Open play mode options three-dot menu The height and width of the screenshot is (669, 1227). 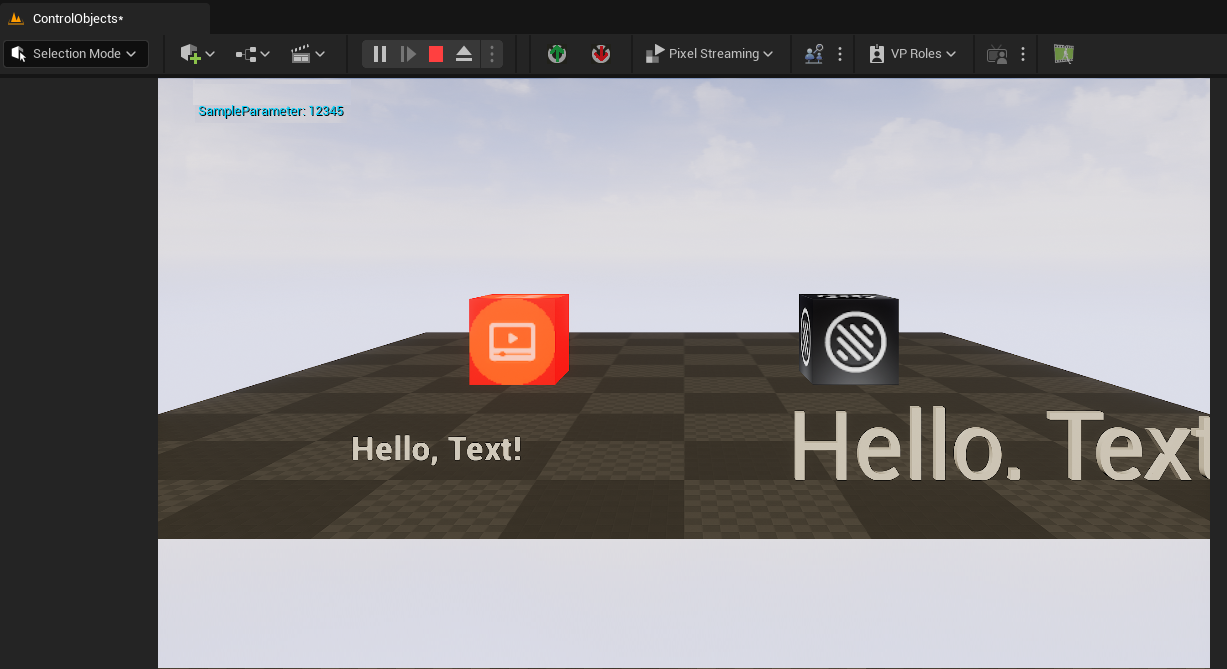click(491, 54)
